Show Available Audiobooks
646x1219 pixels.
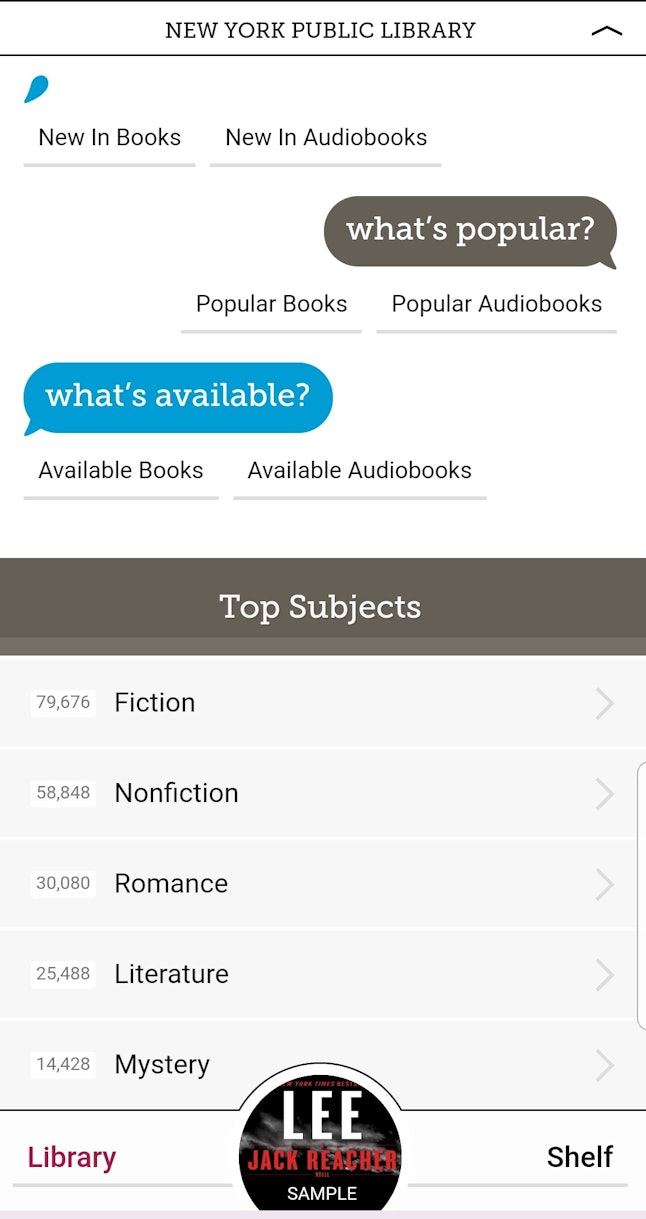tap(359, 470)
